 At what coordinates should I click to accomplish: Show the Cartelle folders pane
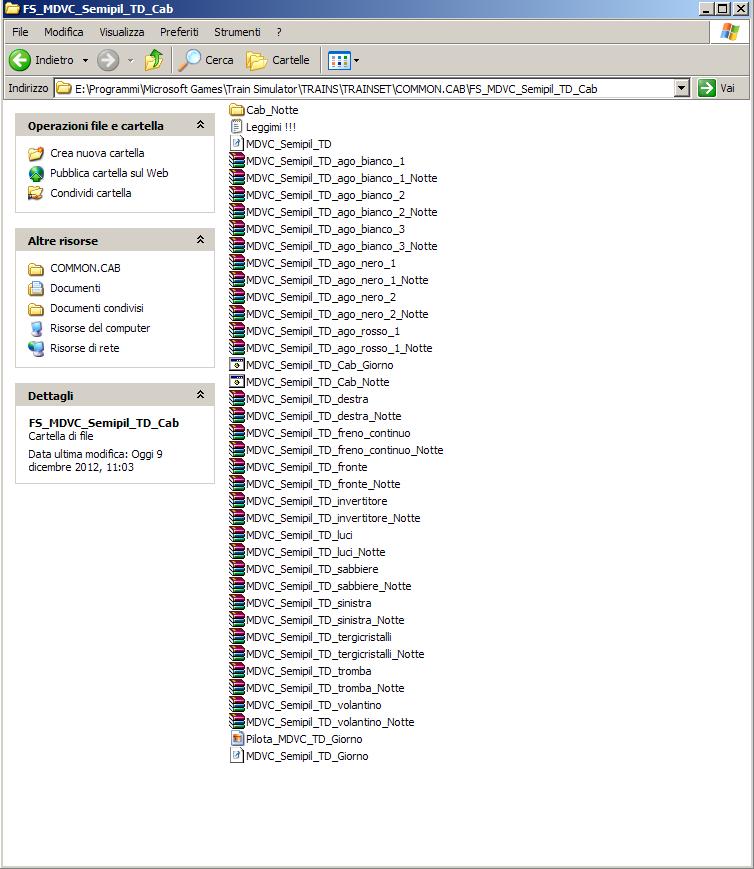click(278, 60)
